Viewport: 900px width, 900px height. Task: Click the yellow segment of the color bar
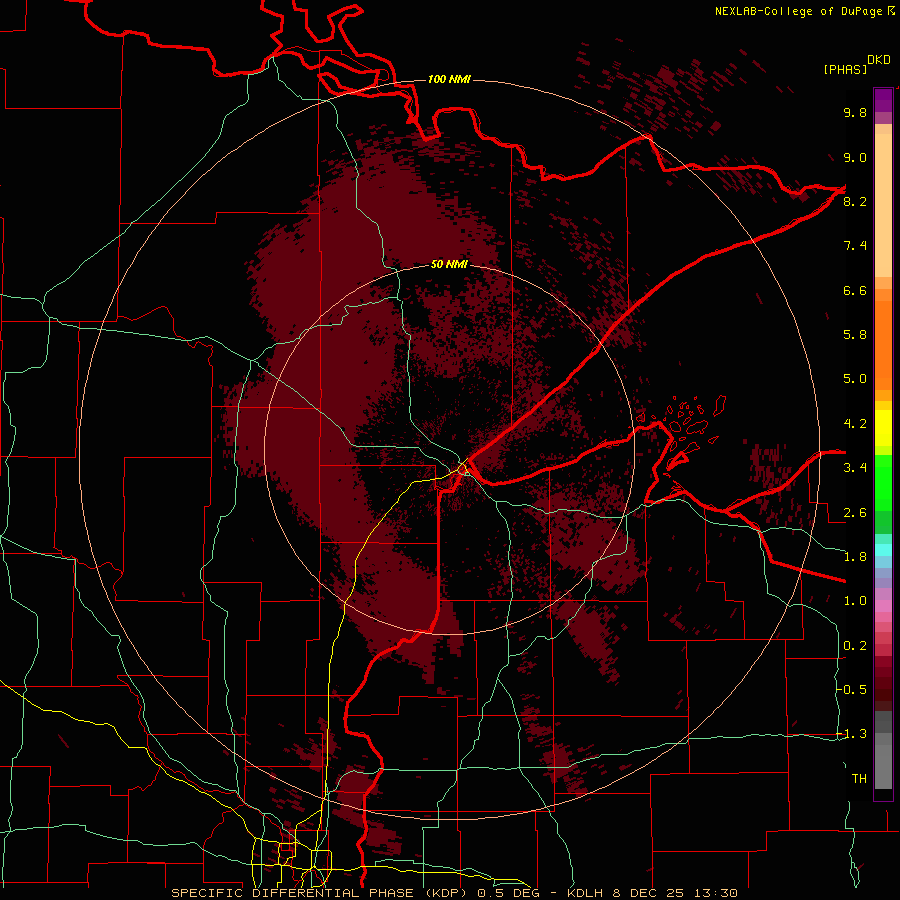[x=883, y=428]
